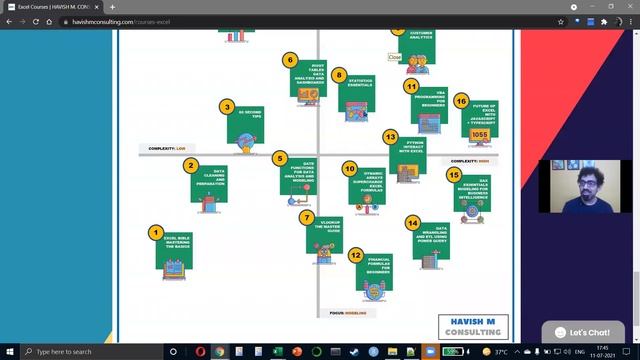Click the page vertical scrollbar thumb
Image resolution: width=640 pixels, height=360 pixels.
click(x=636, y=299)
